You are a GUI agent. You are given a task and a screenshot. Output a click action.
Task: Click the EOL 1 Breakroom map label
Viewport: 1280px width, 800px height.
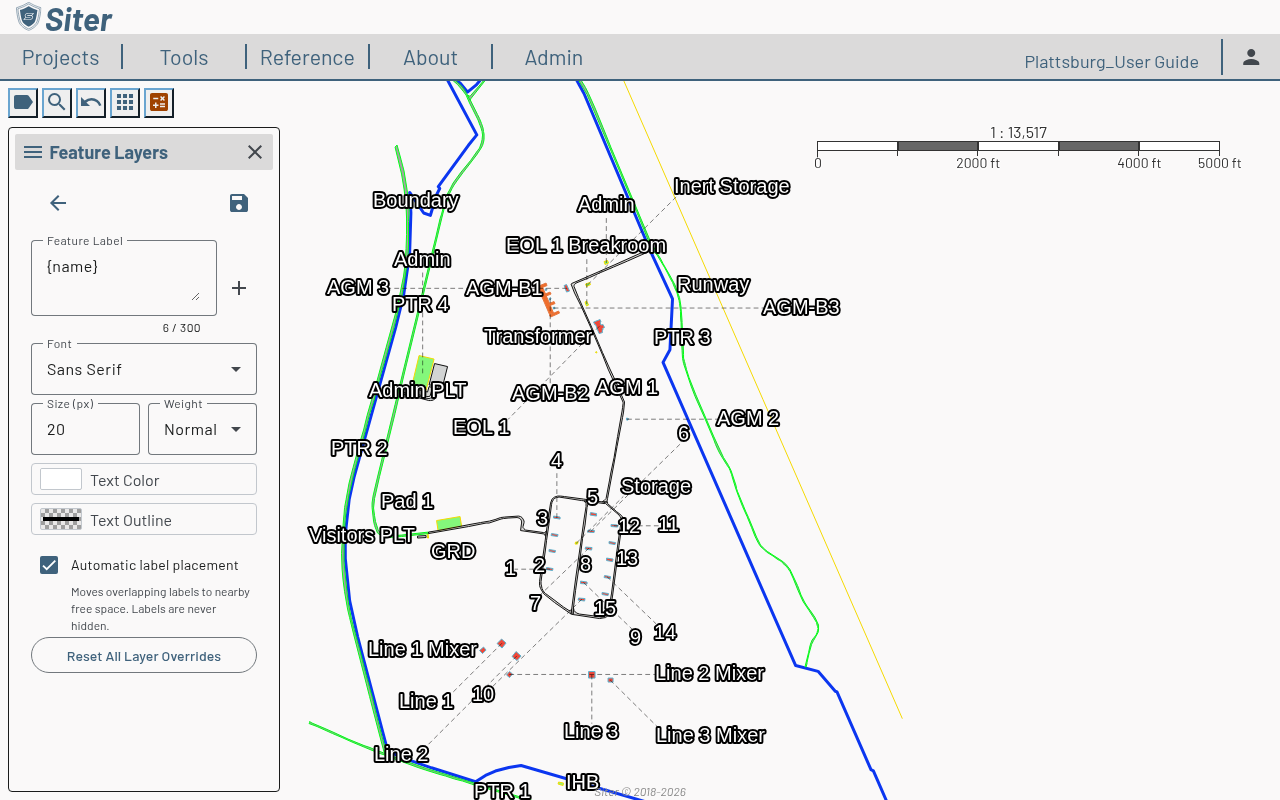586,245
